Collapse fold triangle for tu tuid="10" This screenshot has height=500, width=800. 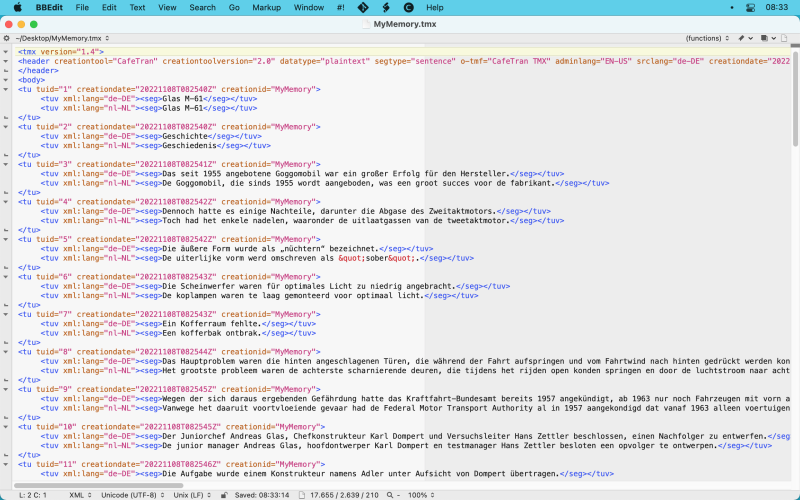click(6, 427)
